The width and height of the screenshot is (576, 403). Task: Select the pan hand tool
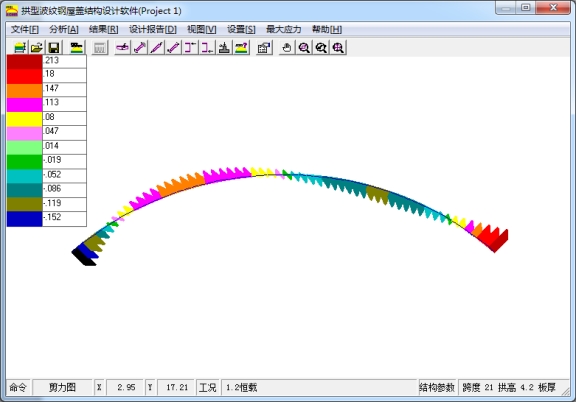(x=287, y=48)
